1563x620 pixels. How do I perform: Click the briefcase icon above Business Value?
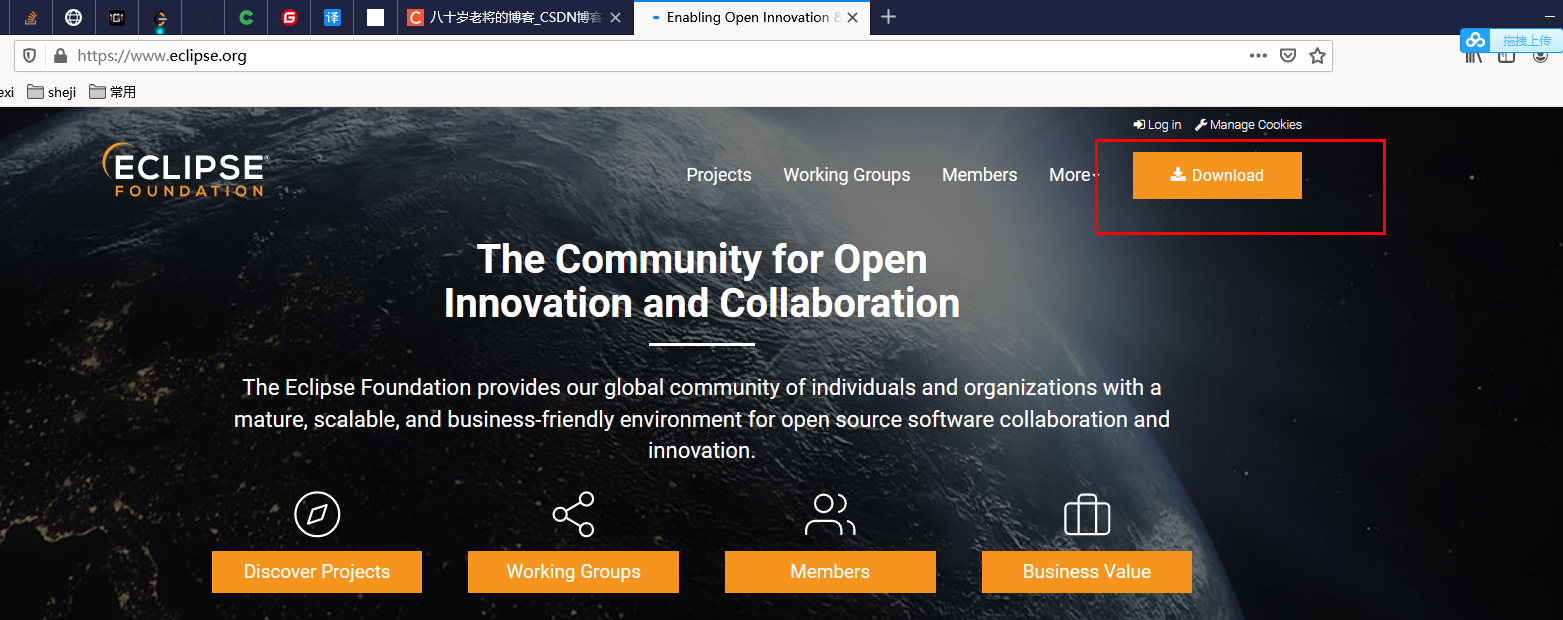coord(1087,515)
